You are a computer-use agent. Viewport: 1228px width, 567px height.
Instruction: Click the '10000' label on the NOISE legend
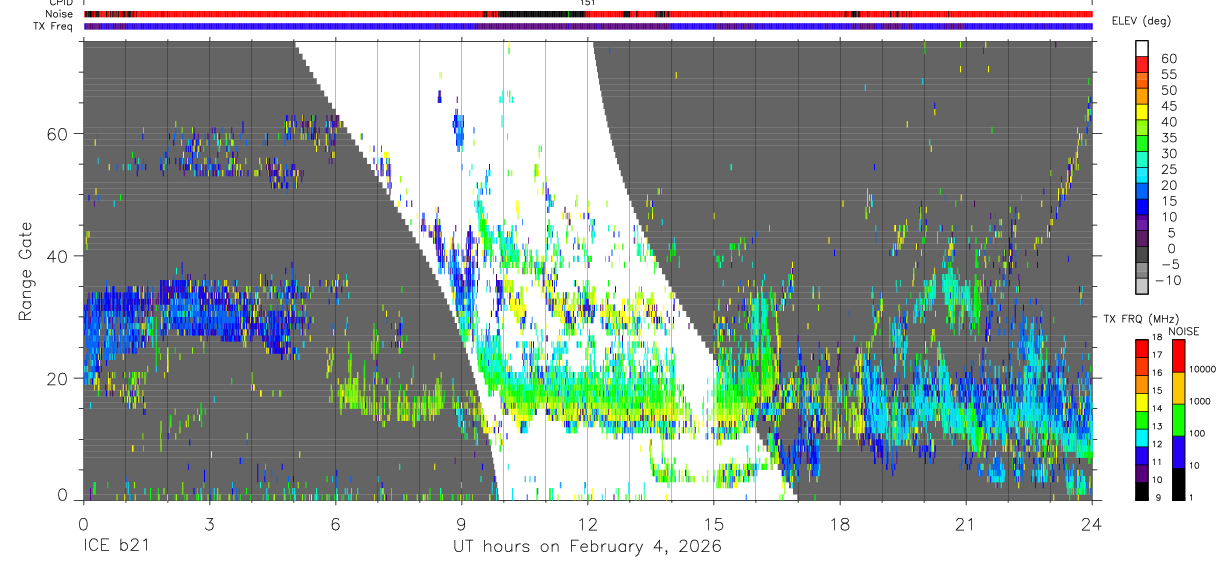pyautogui.click(x=1203, y=369)
